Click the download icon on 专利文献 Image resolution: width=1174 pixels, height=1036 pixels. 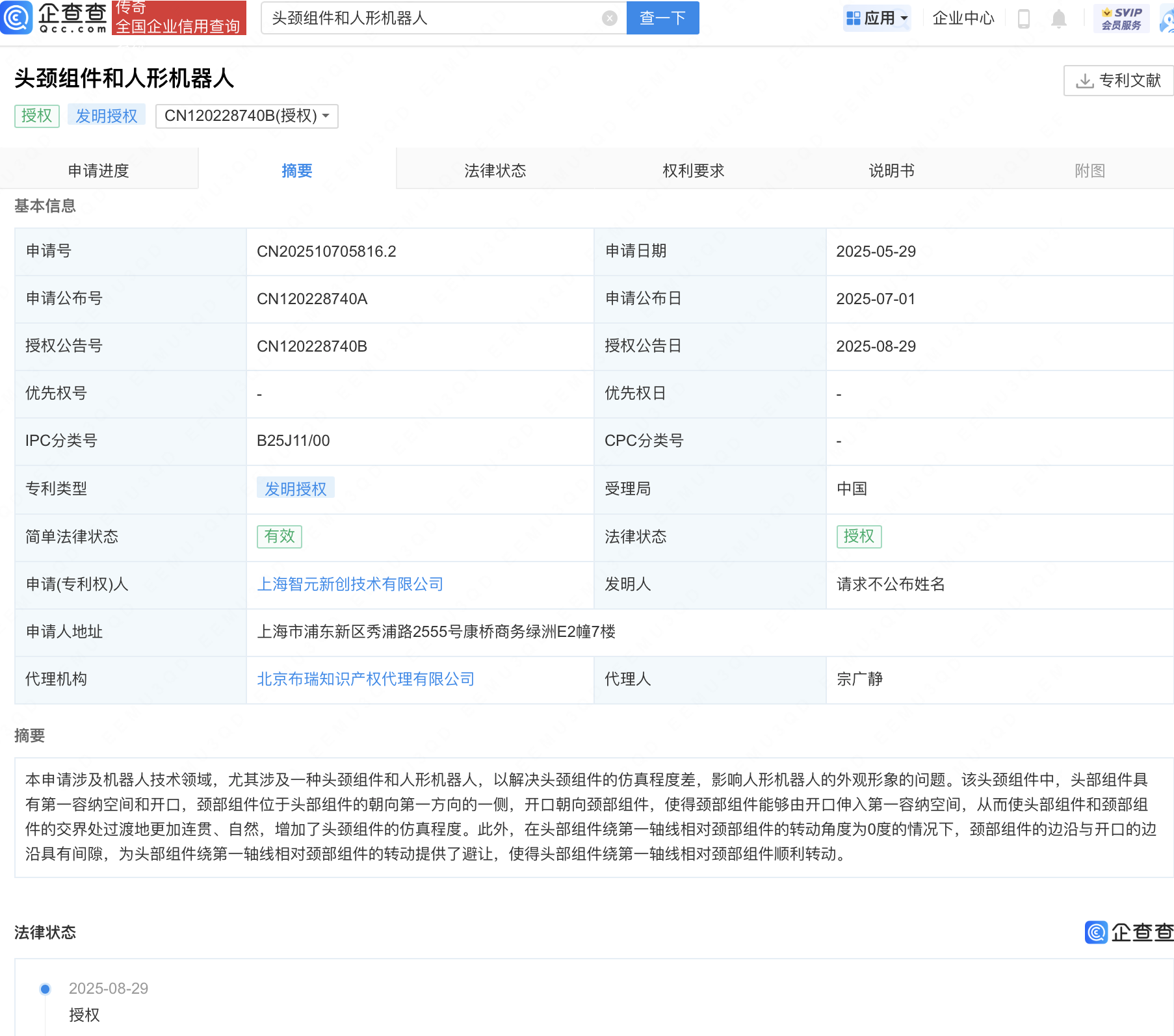[1084, 81]
